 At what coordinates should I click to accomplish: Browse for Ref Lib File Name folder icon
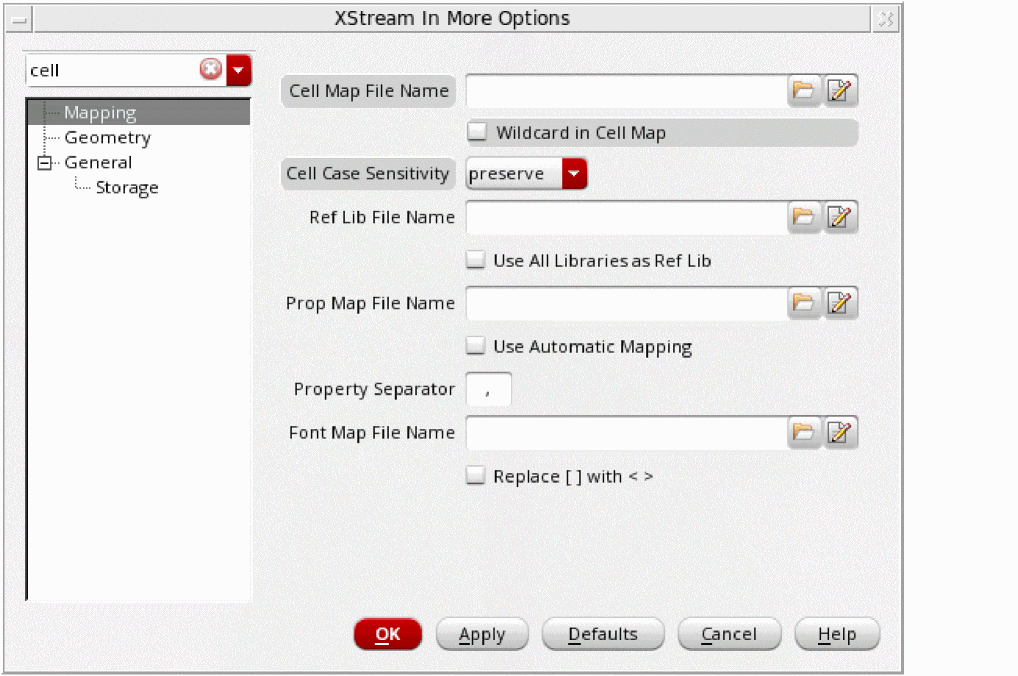pos(804,217)
